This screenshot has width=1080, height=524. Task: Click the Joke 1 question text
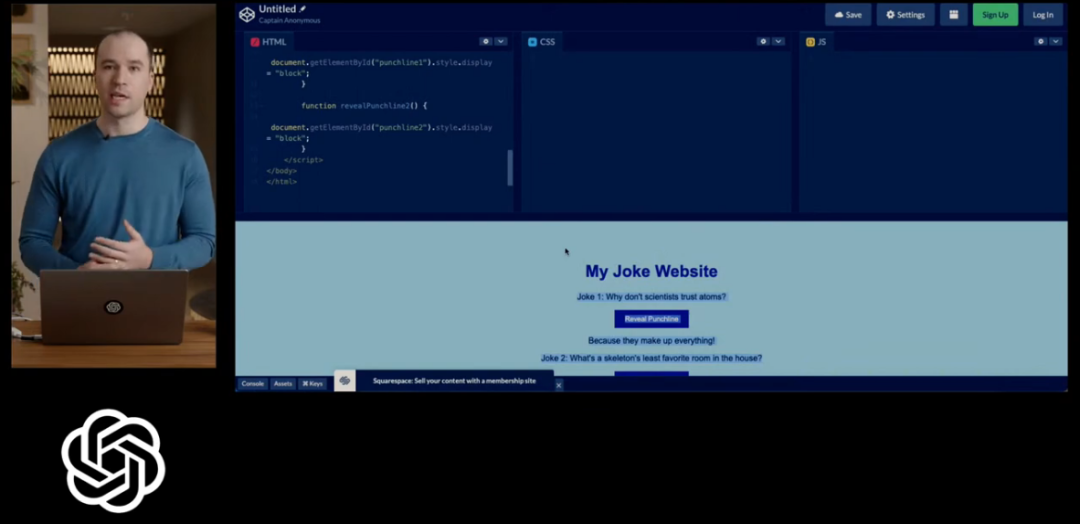(x=652, y=297)
